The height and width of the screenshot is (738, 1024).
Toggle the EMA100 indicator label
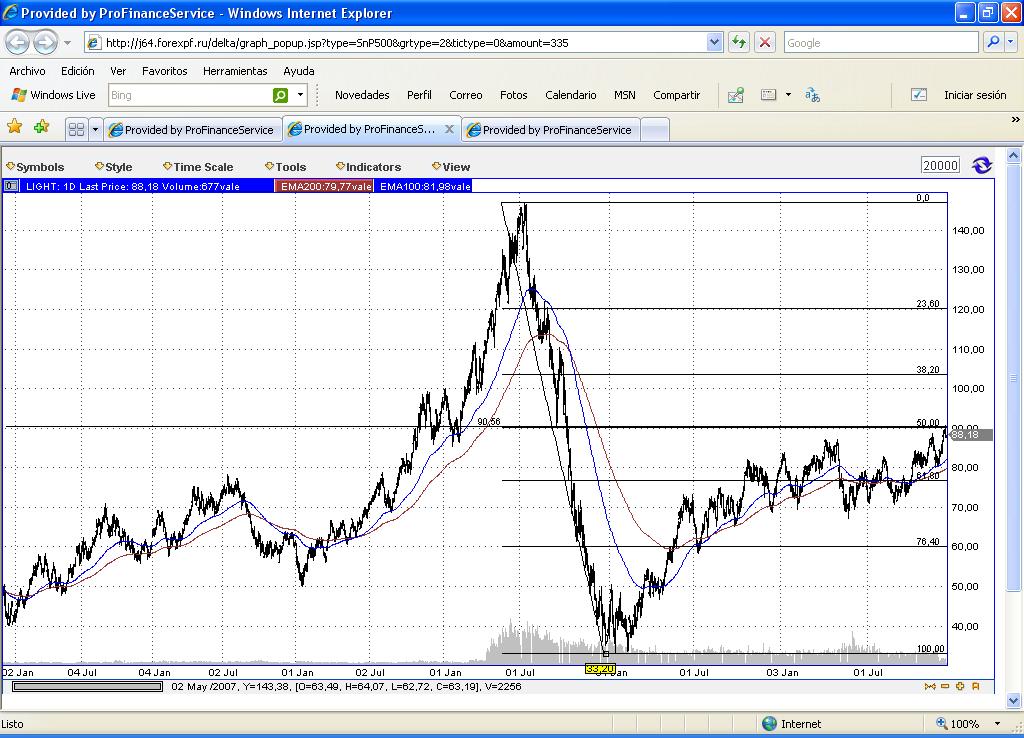pyautogui.click(x=423, y=186)
